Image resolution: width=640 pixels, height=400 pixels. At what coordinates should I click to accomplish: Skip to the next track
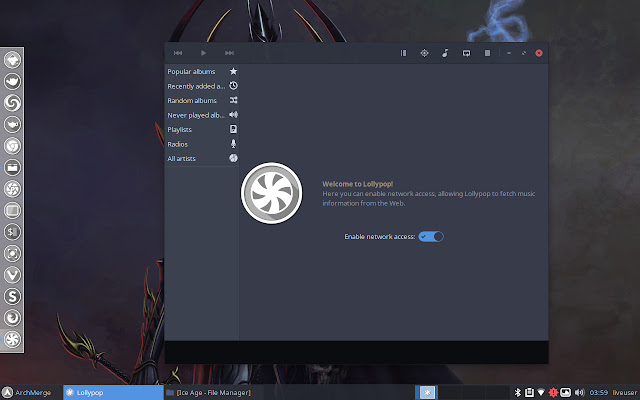229,53
